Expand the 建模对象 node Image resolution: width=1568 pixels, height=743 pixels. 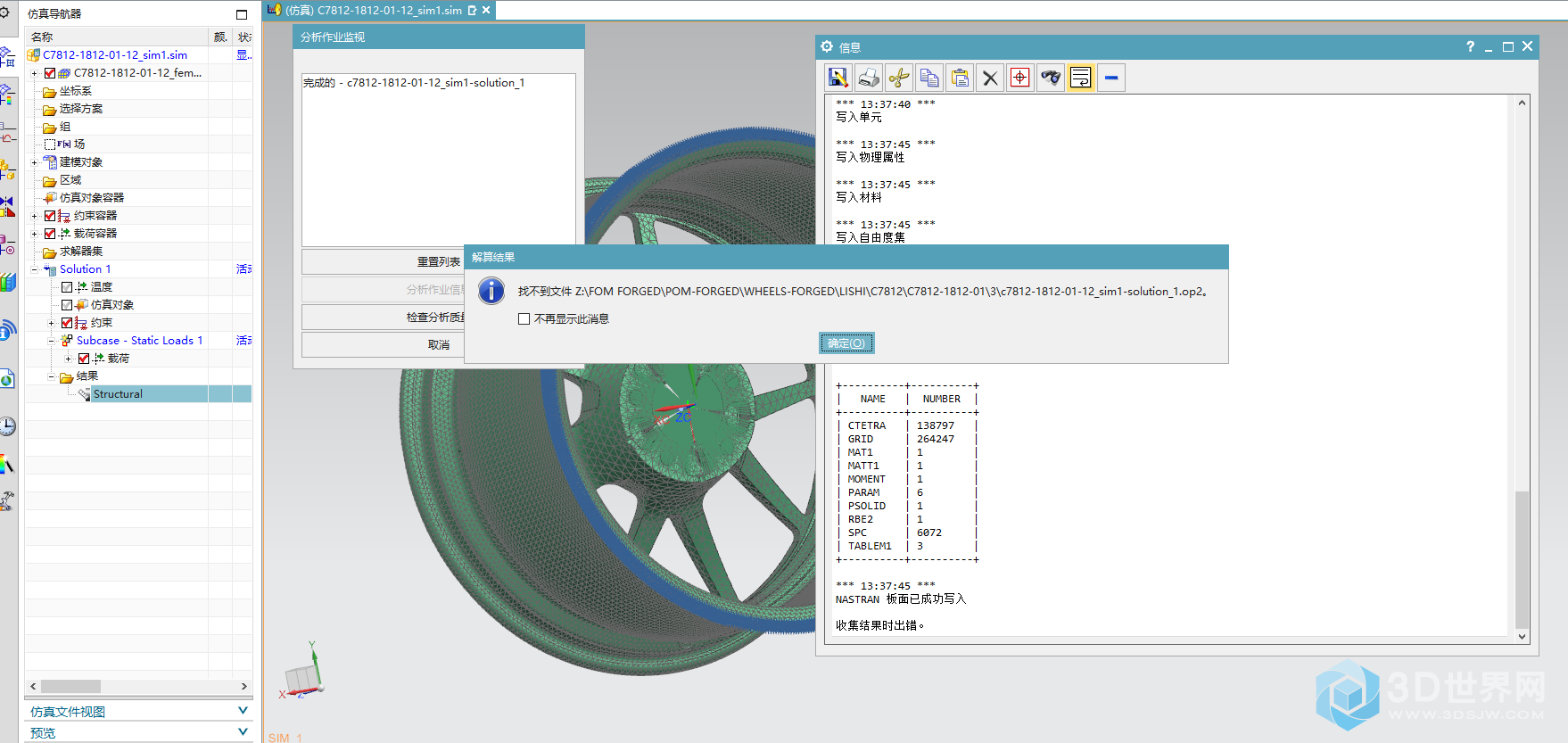click(x=34, y=162)
